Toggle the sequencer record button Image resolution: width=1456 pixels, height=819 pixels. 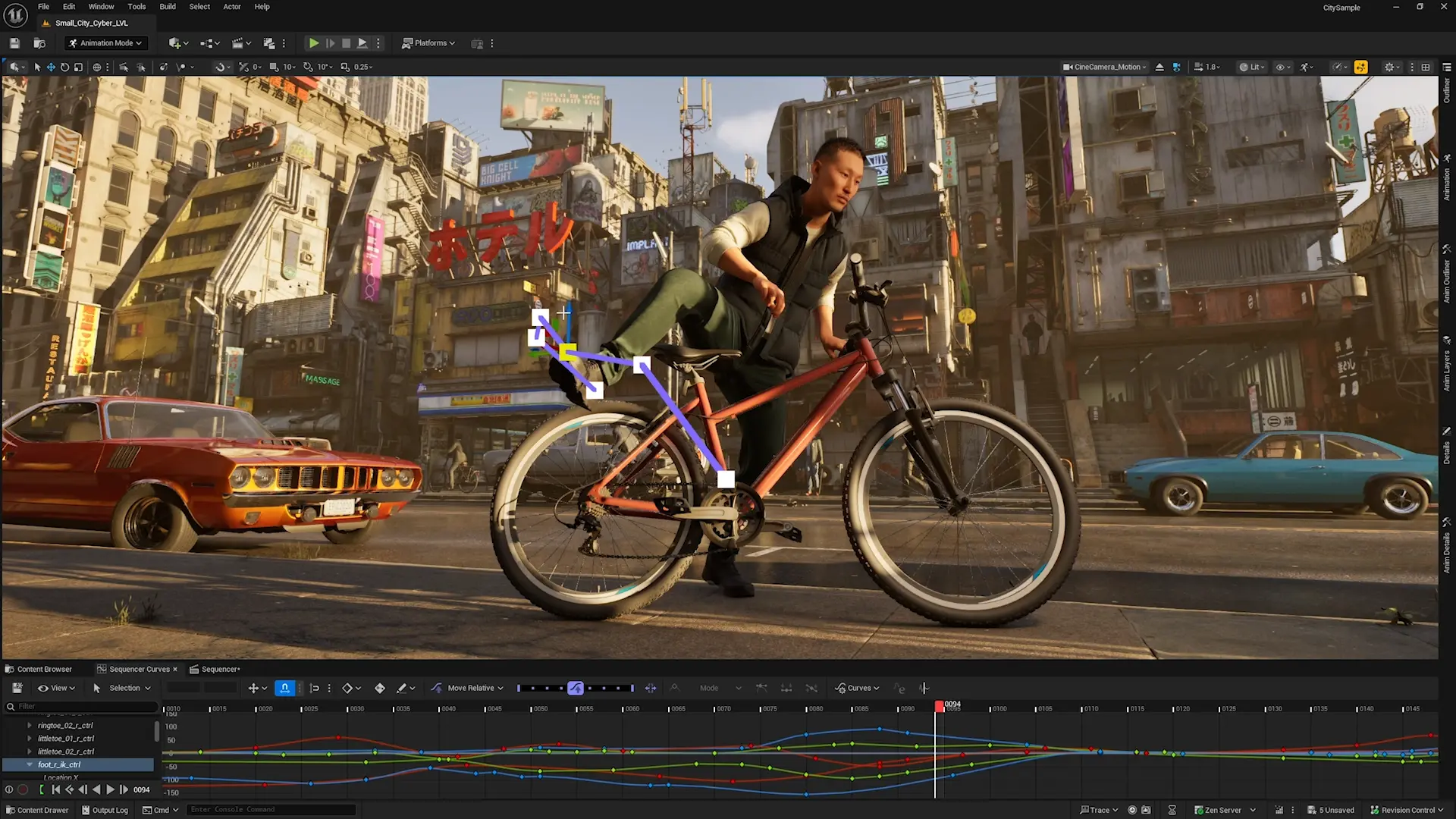(23, 789)
